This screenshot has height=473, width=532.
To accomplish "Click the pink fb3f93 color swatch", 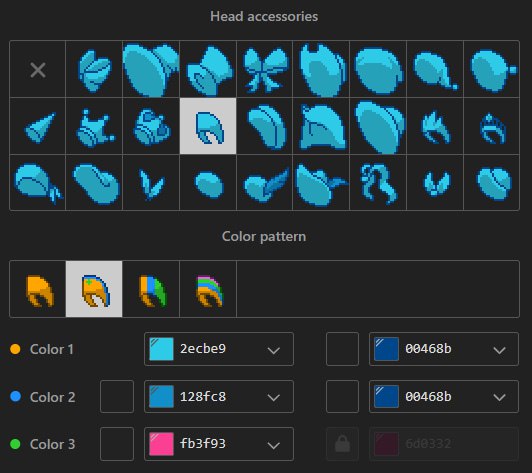I will (x=161, y=444).
